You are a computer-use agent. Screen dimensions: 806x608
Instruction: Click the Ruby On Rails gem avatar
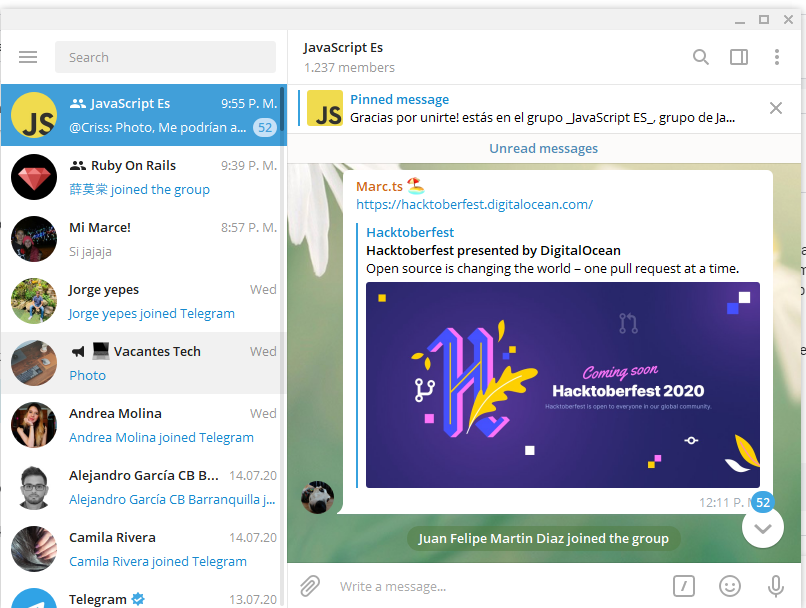pos(34,177)
